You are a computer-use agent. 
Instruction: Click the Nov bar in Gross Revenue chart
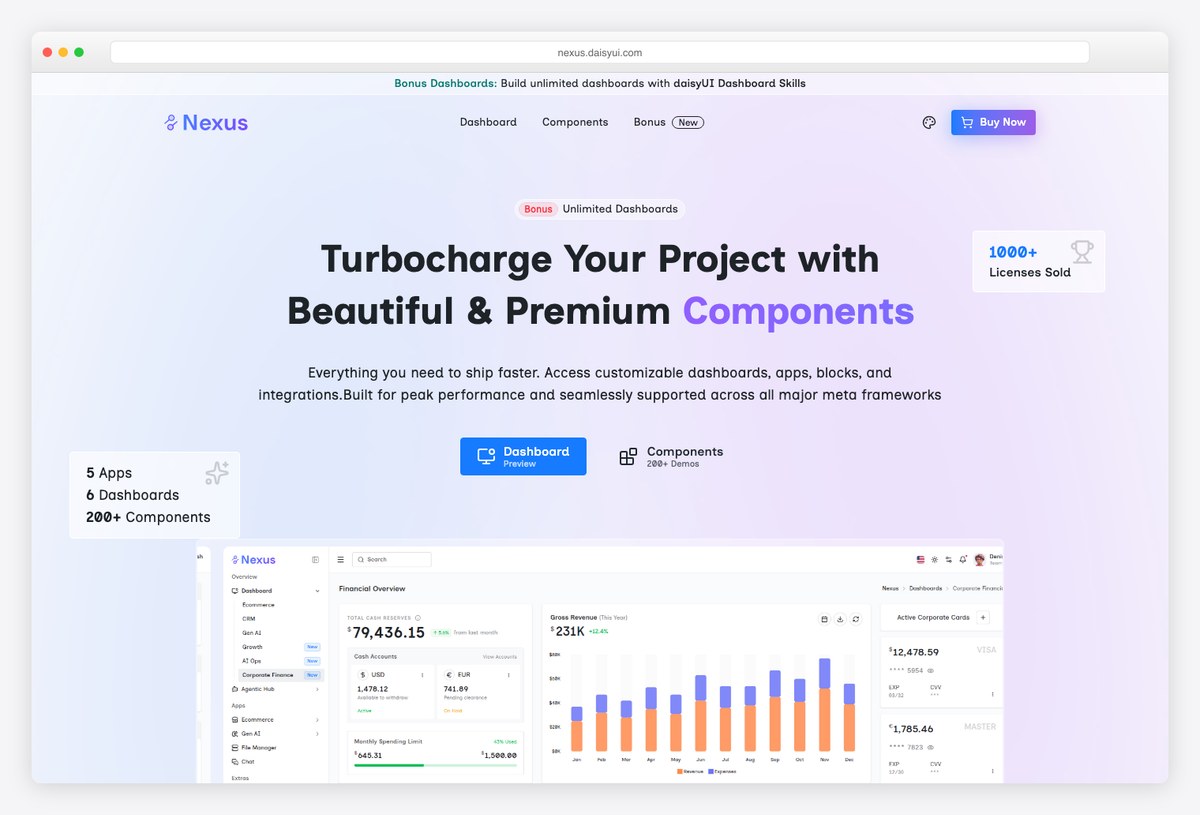pyautogui.click(x=824, y=705)
